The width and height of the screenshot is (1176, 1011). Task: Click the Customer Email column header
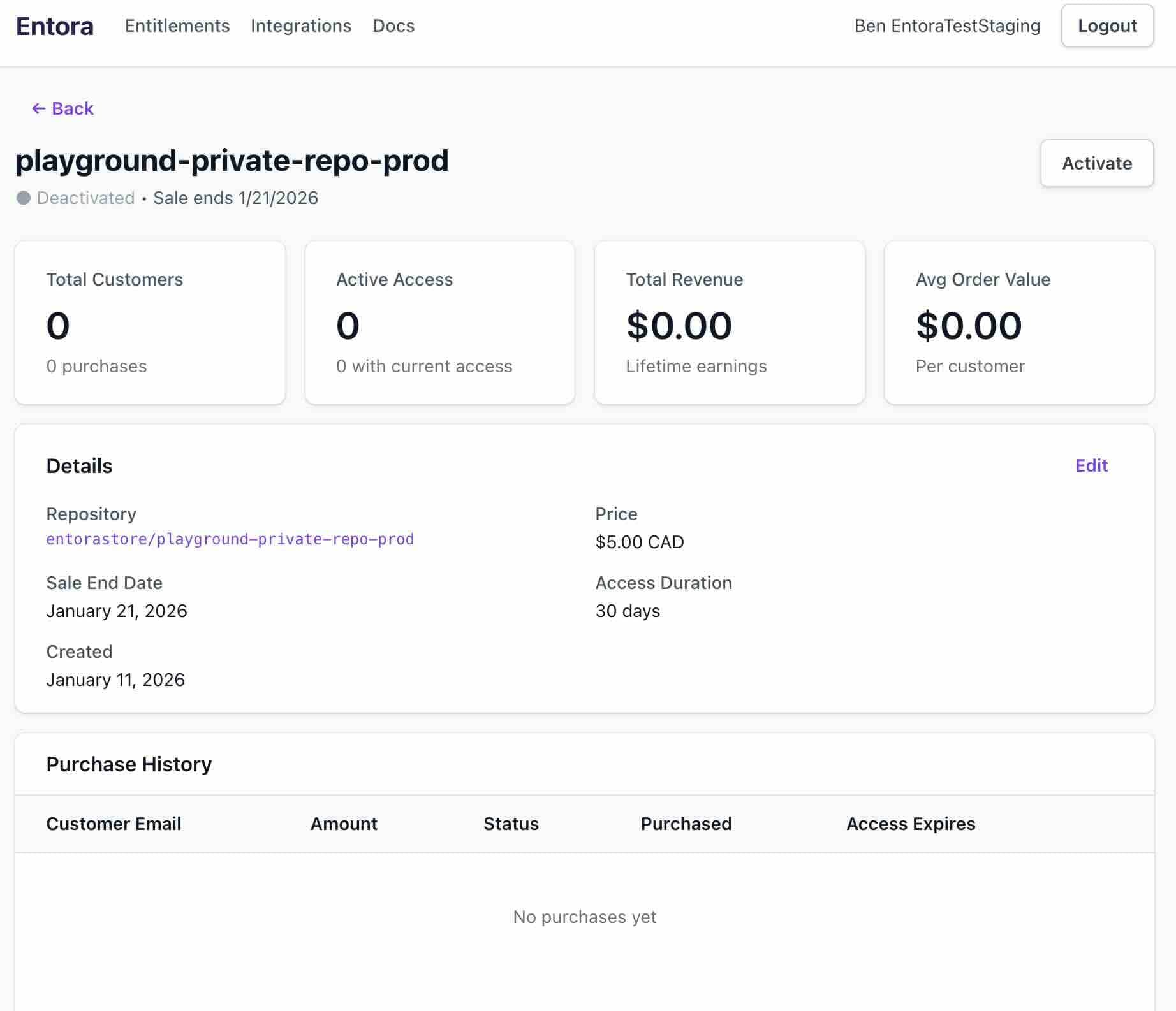coord(114,824)
